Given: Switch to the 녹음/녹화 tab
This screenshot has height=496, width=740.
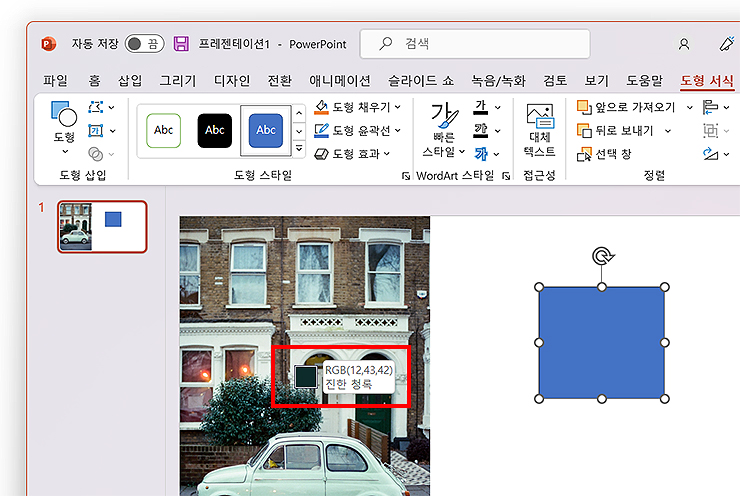Looking at the screenshot, I should tap(498, 81).
